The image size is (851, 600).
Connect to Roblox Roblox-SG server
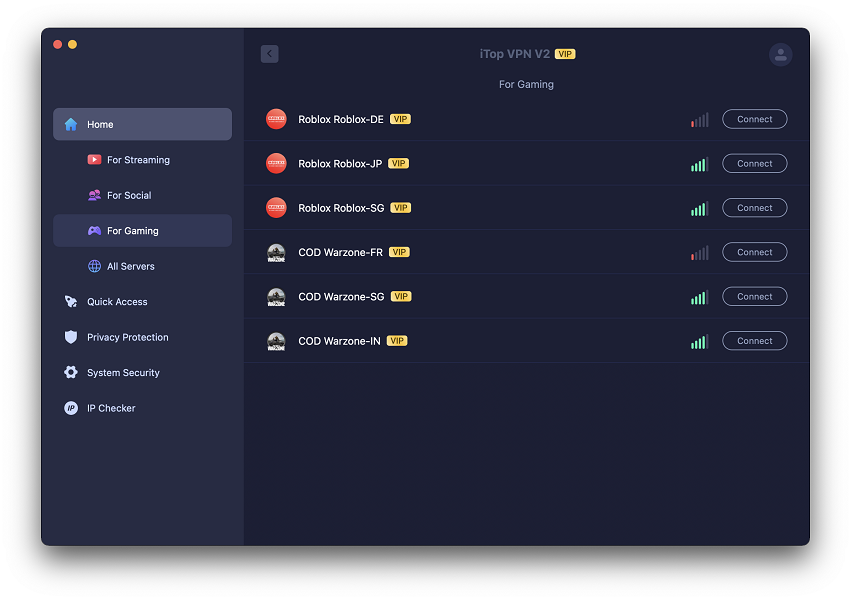tap(754, 208)
